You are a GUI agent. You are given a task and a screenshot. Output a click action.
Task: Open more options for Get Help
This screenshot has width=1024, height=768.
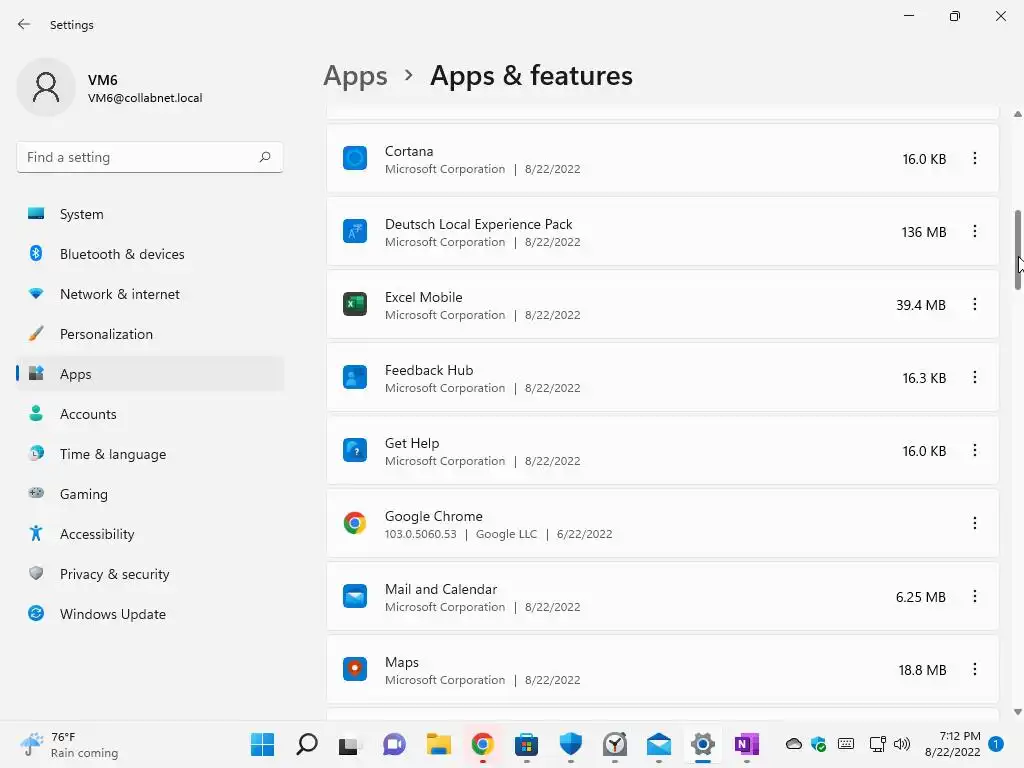[x=974, y=451]
